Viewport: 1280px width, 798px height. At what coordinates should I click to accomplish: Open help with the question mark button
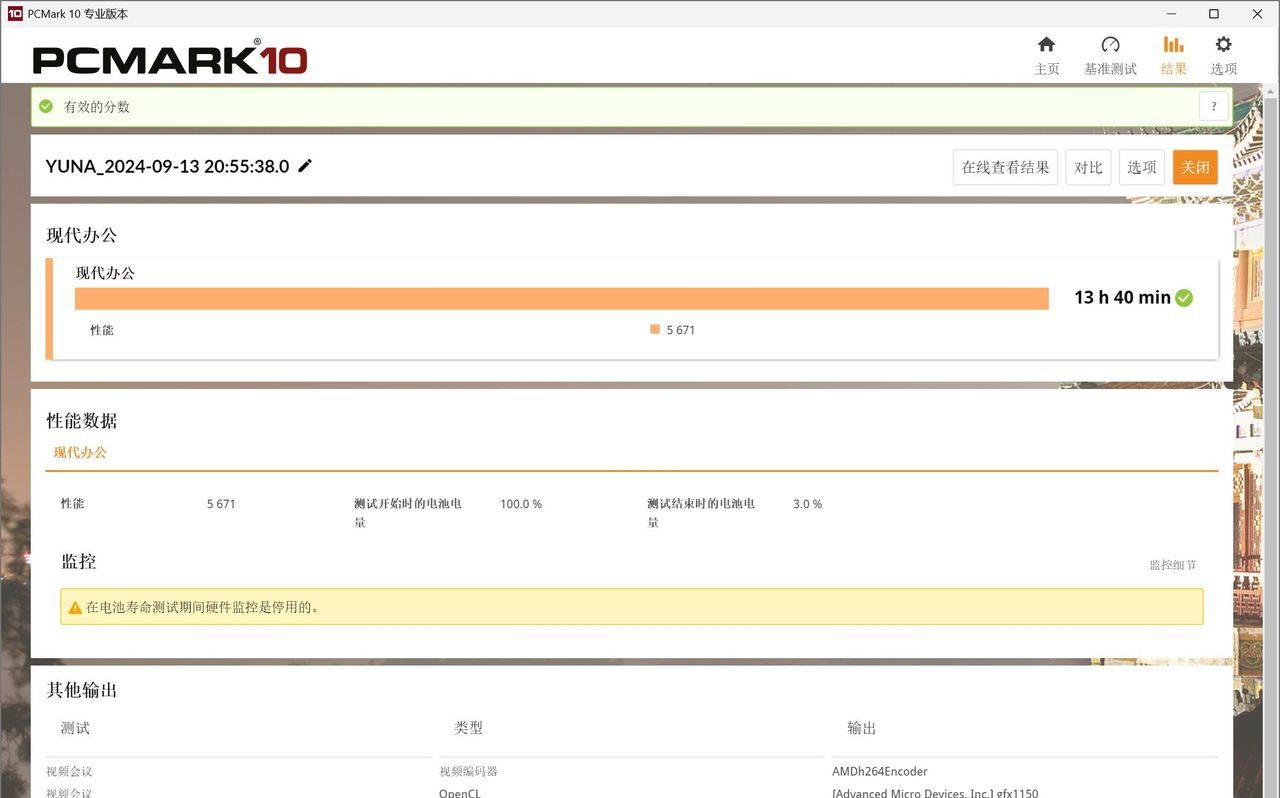tap(1214, 106)
